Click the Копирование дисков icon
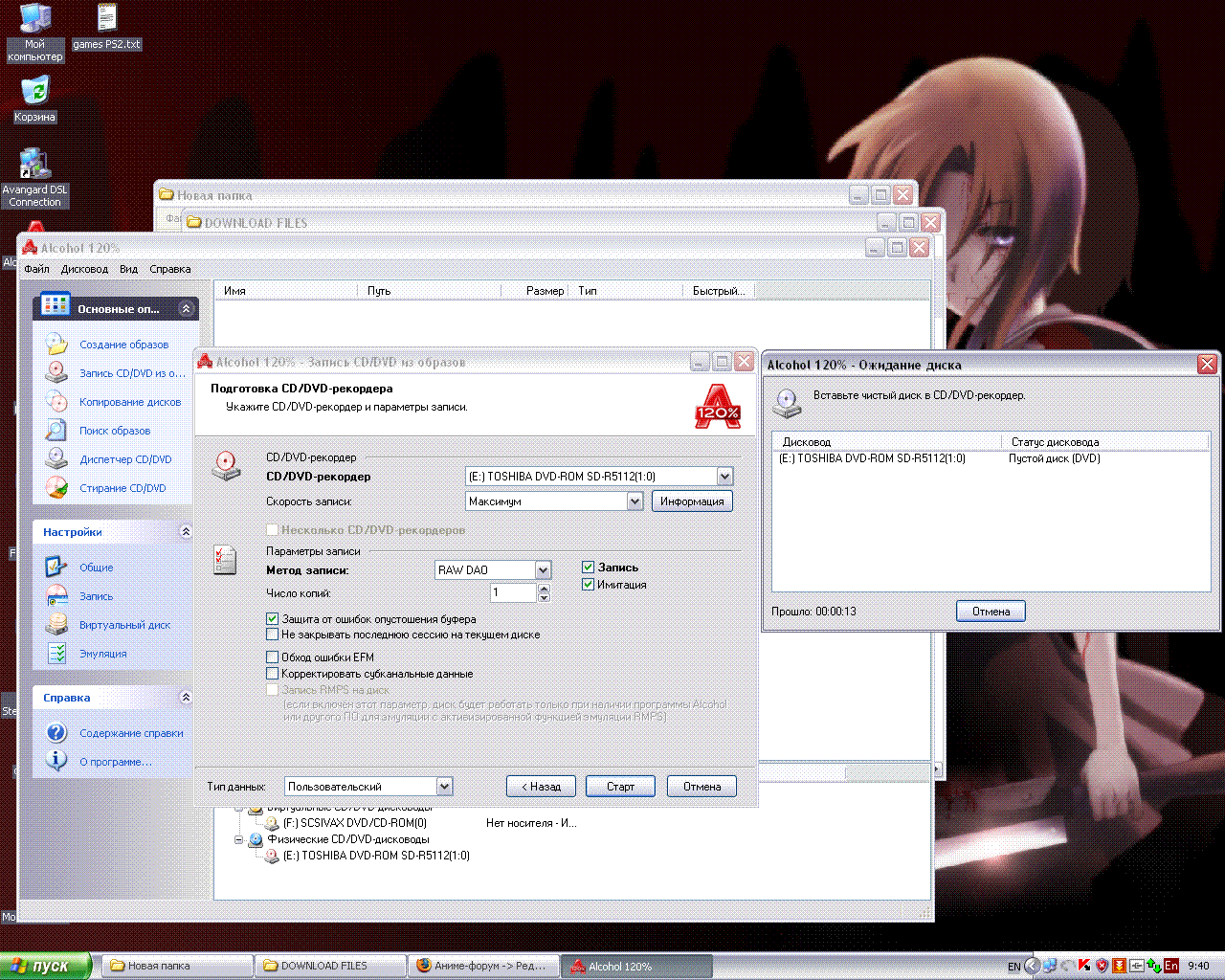Image resolution: width=1225 pixels, height=980 pixels. point(56,402)
